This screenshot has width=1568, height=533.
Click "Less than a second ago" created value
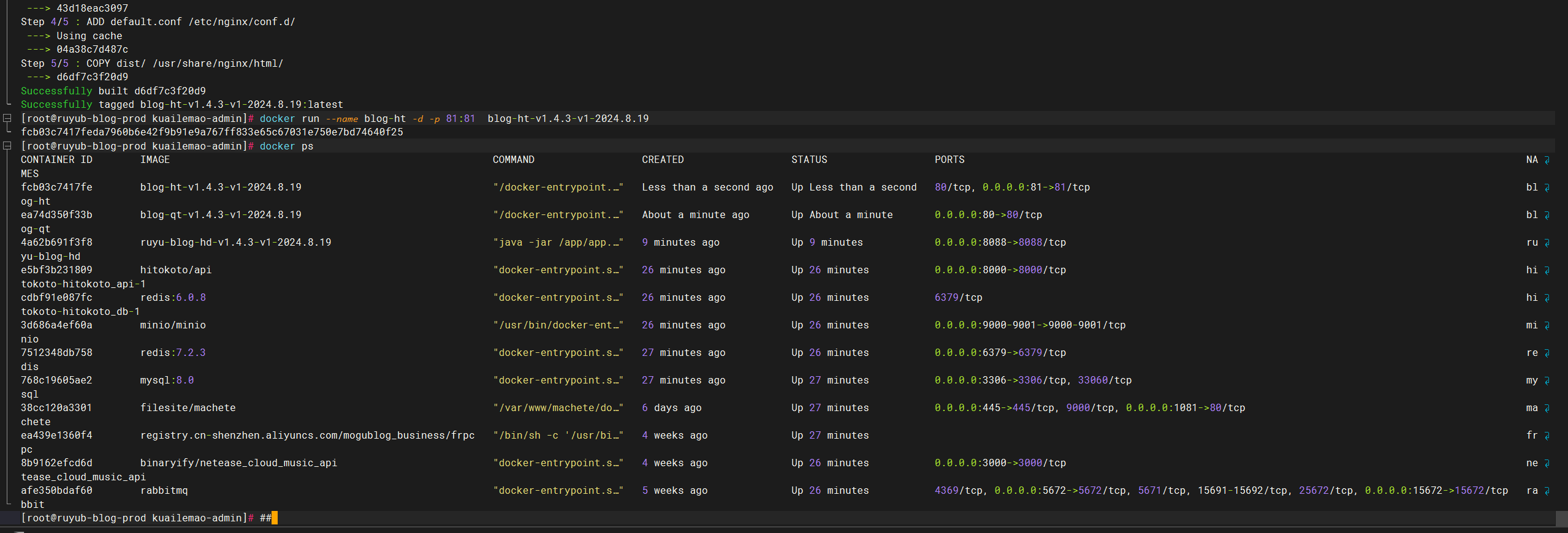(x=707, y=187)
